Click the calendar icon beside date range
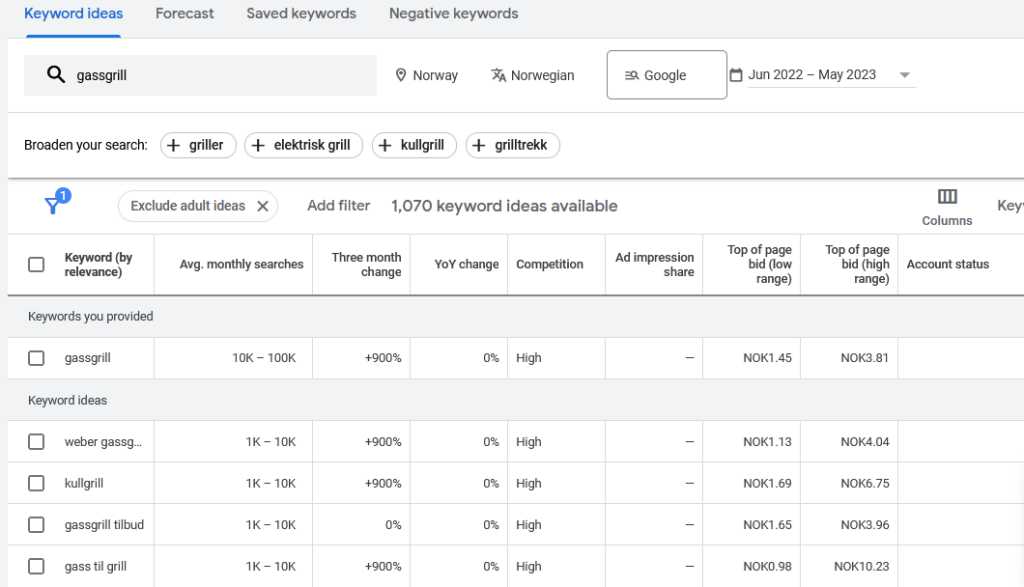Screen dimensions: 1024x587 tap(736, 75)
